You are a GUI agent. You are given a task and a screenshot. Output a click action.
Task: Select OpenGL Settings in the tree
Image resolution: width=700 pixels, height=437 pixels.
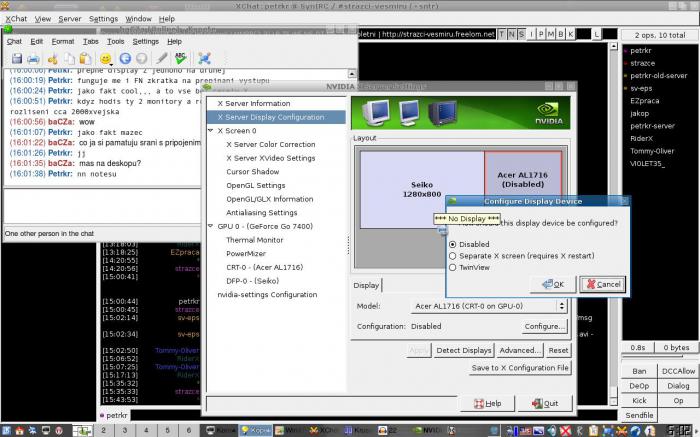click(x=255, y=185)
